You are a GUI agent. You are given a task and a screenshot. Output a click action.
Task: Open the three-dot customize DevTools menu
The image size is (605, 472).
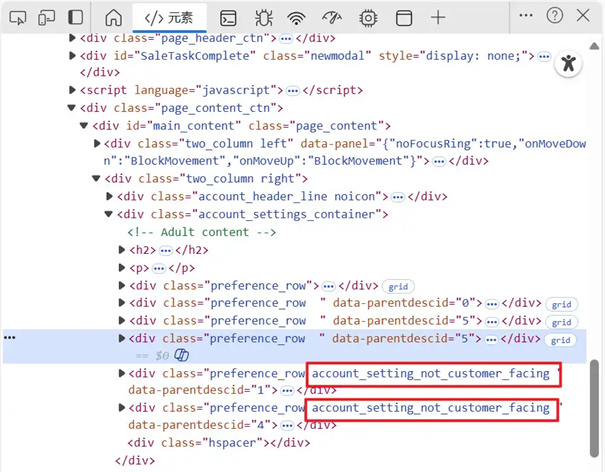[526, 15]
